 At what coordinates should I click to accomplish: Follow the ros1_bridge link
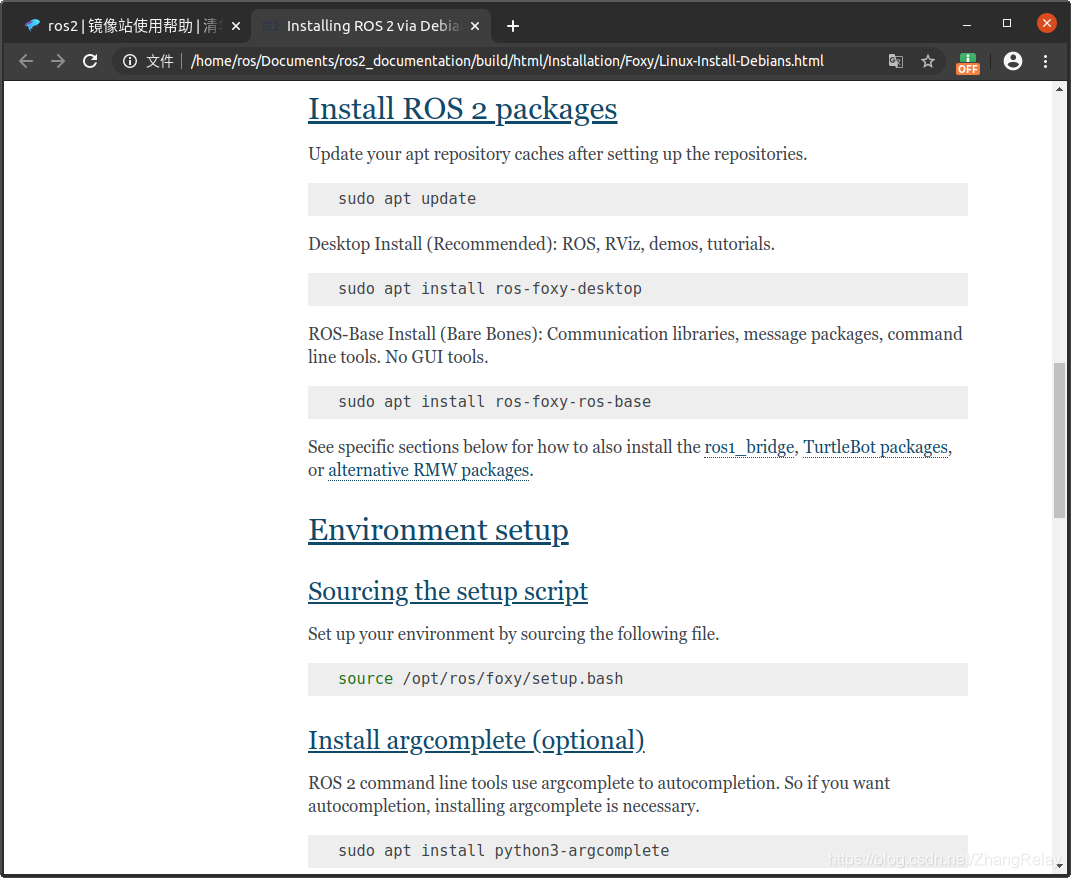pyautogui.click(x=749, y=447)
